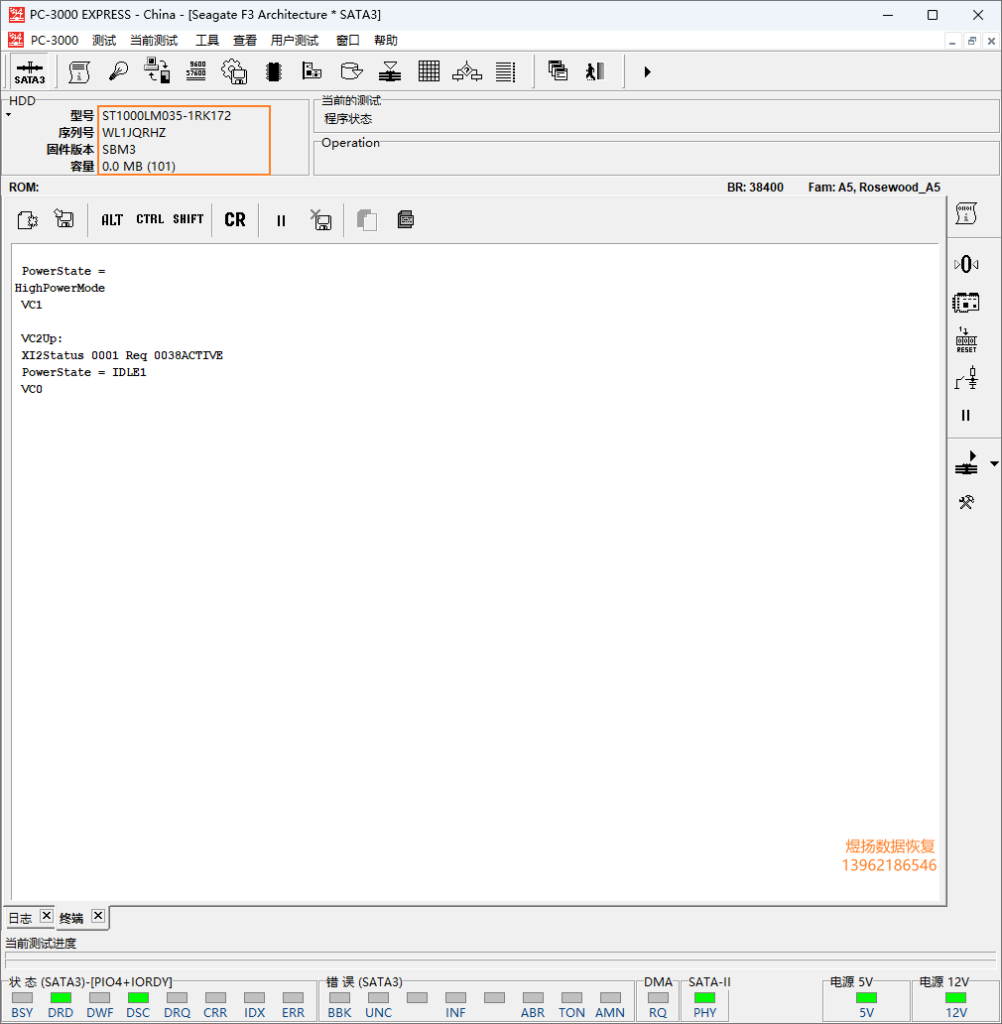Open the PC-3000 menu

coord(54,40)
